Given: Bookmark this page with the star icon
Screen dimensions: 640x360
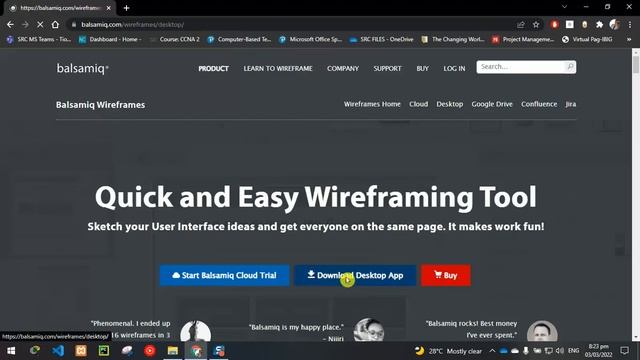Looking at the screenshot, I should (536, 25).
